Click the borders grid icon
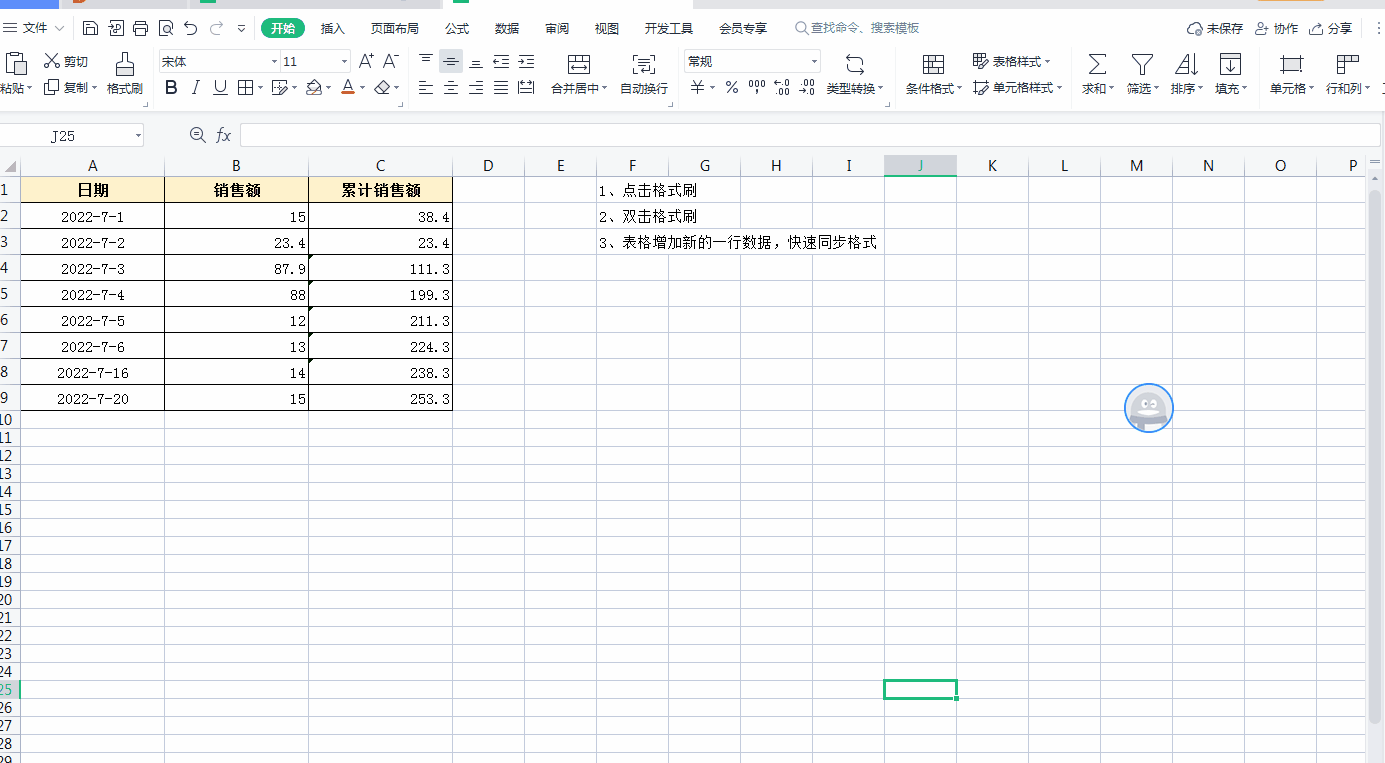Viewport: 1385px width, 763px height. [245, 88]
